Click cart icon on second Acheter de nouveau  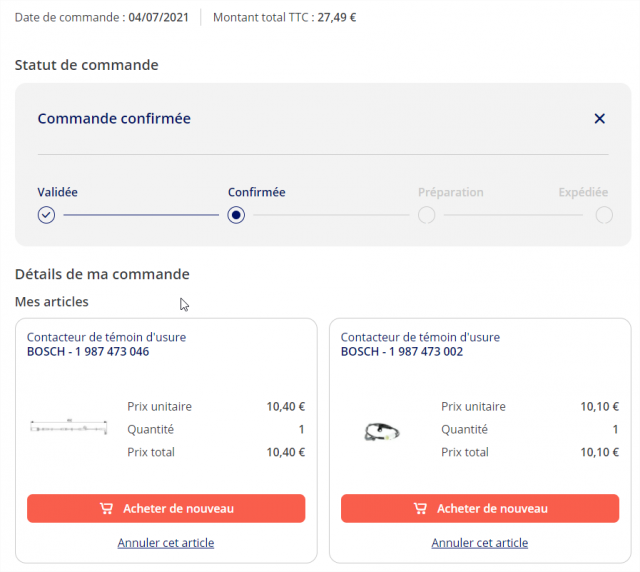click(421, 508)
